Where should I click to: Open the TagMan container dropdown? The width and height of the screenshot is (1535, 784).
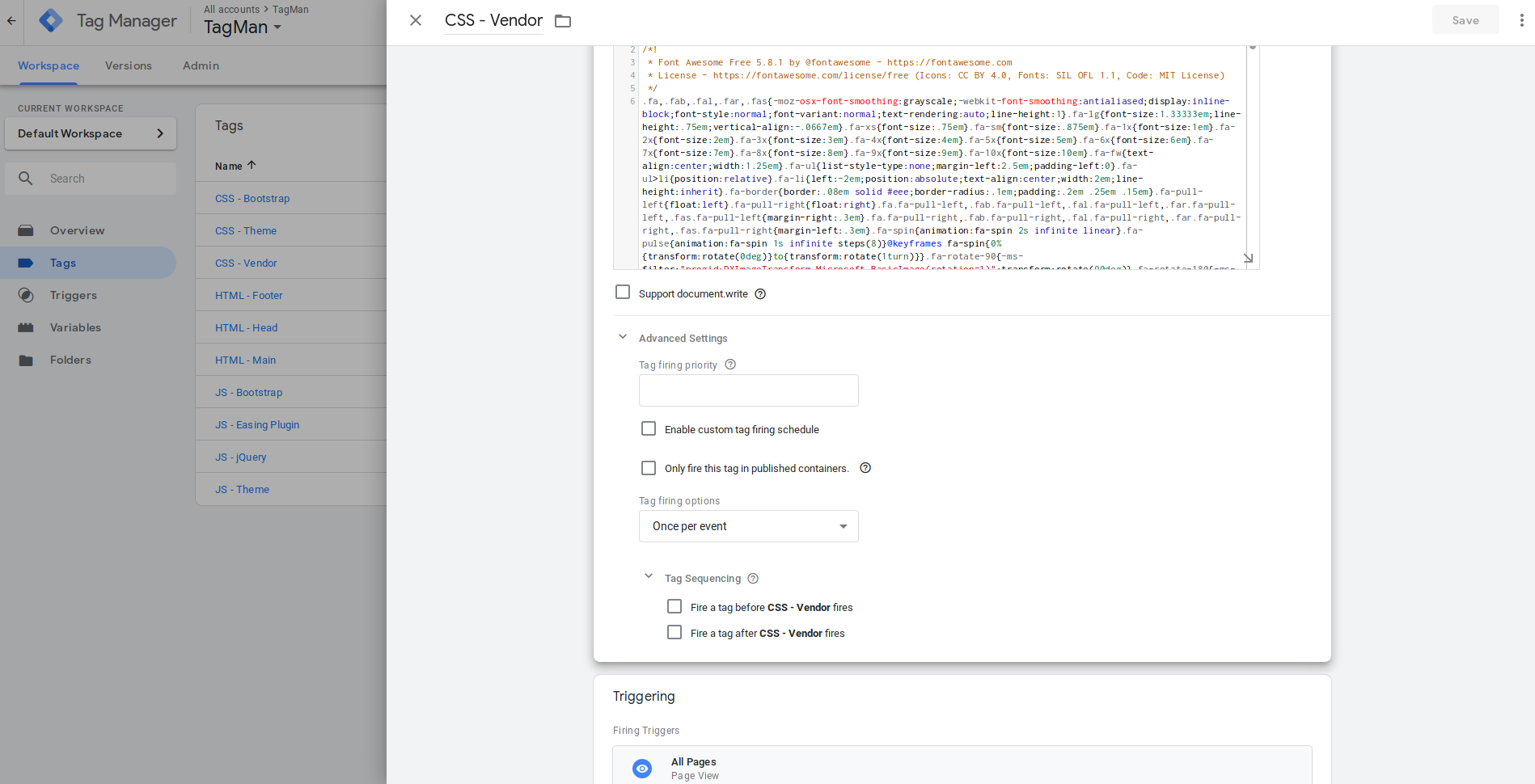coord(243,27)
